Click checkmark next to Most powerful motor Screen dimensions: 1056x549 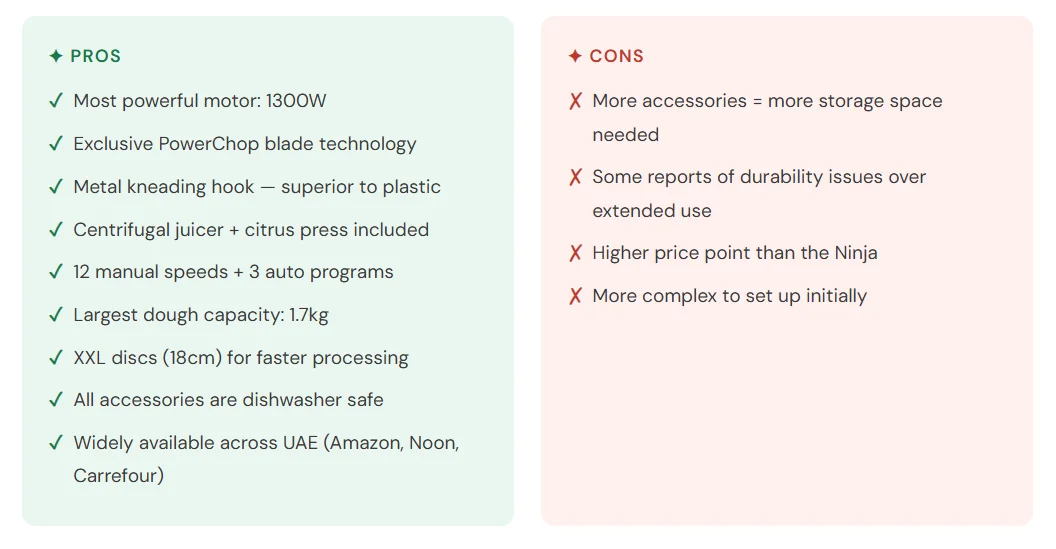click(x=56, y=101)
